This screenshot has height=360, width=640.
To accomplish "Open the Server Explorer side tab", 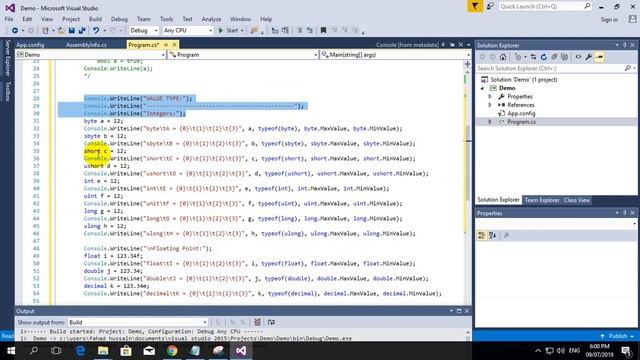I will [7, 58].
